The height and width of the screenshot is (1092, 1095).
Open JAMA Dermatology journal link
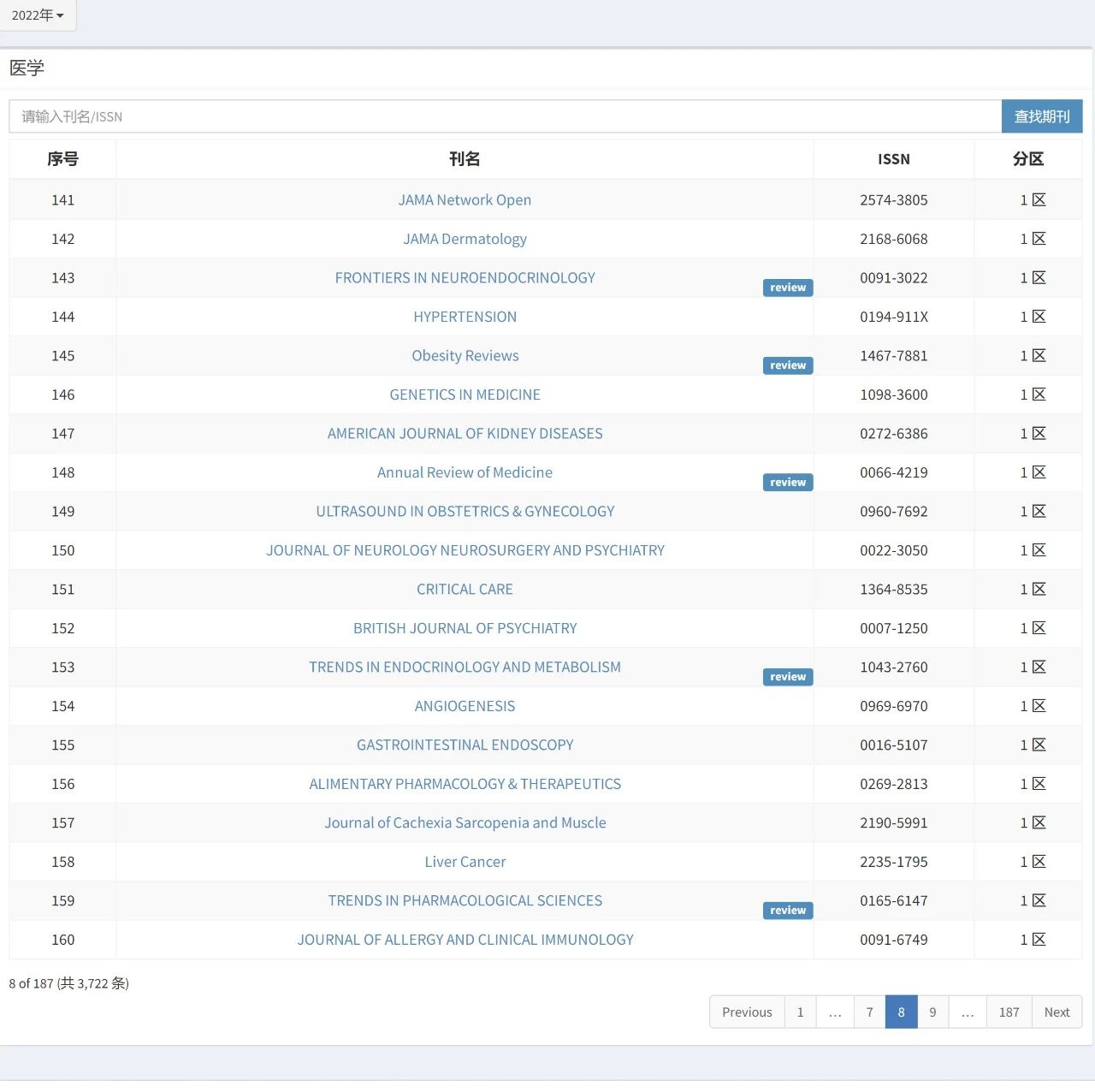[x=465, y=239]
